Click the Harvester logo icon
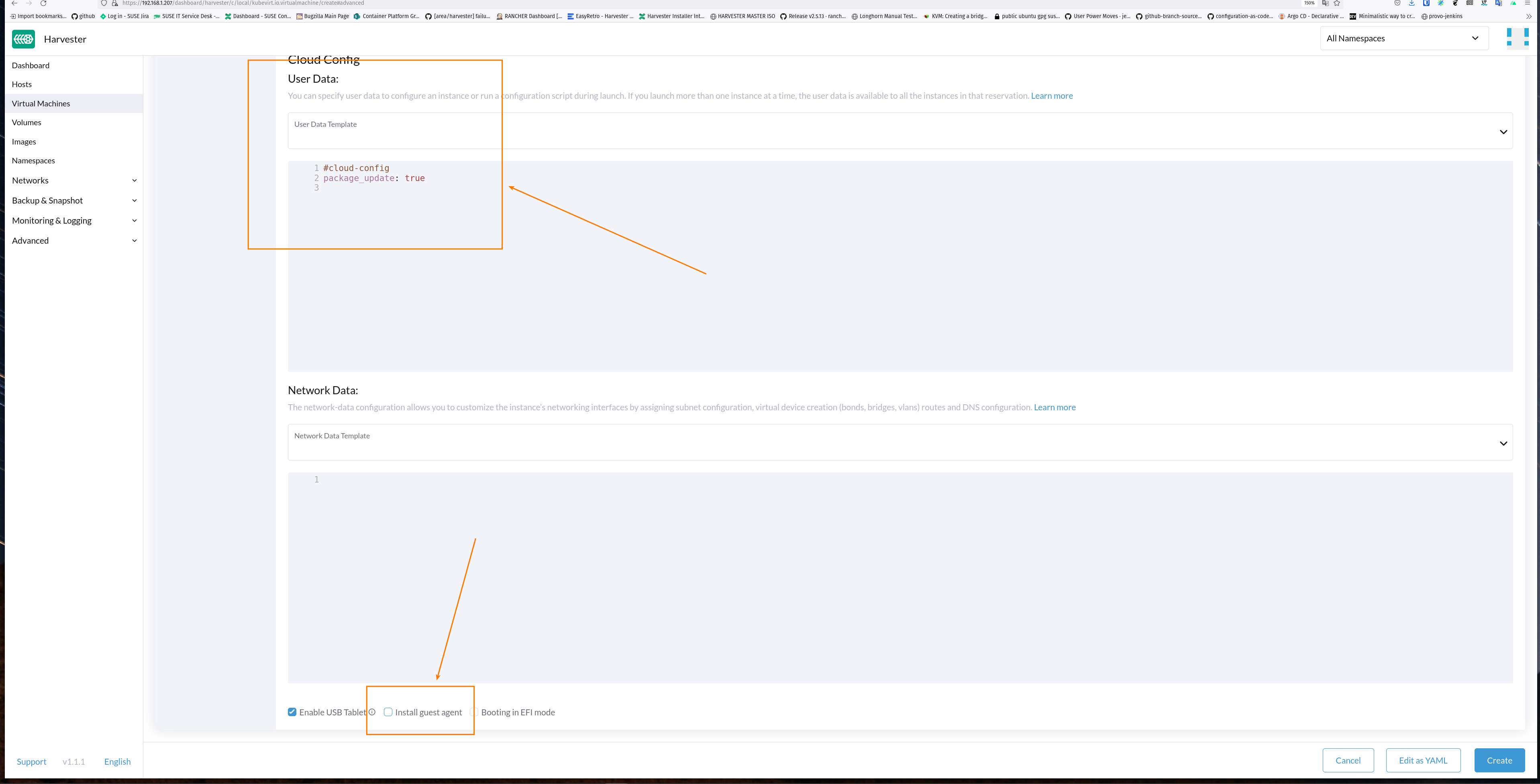Screen dimensions: 1540x784 23,39
